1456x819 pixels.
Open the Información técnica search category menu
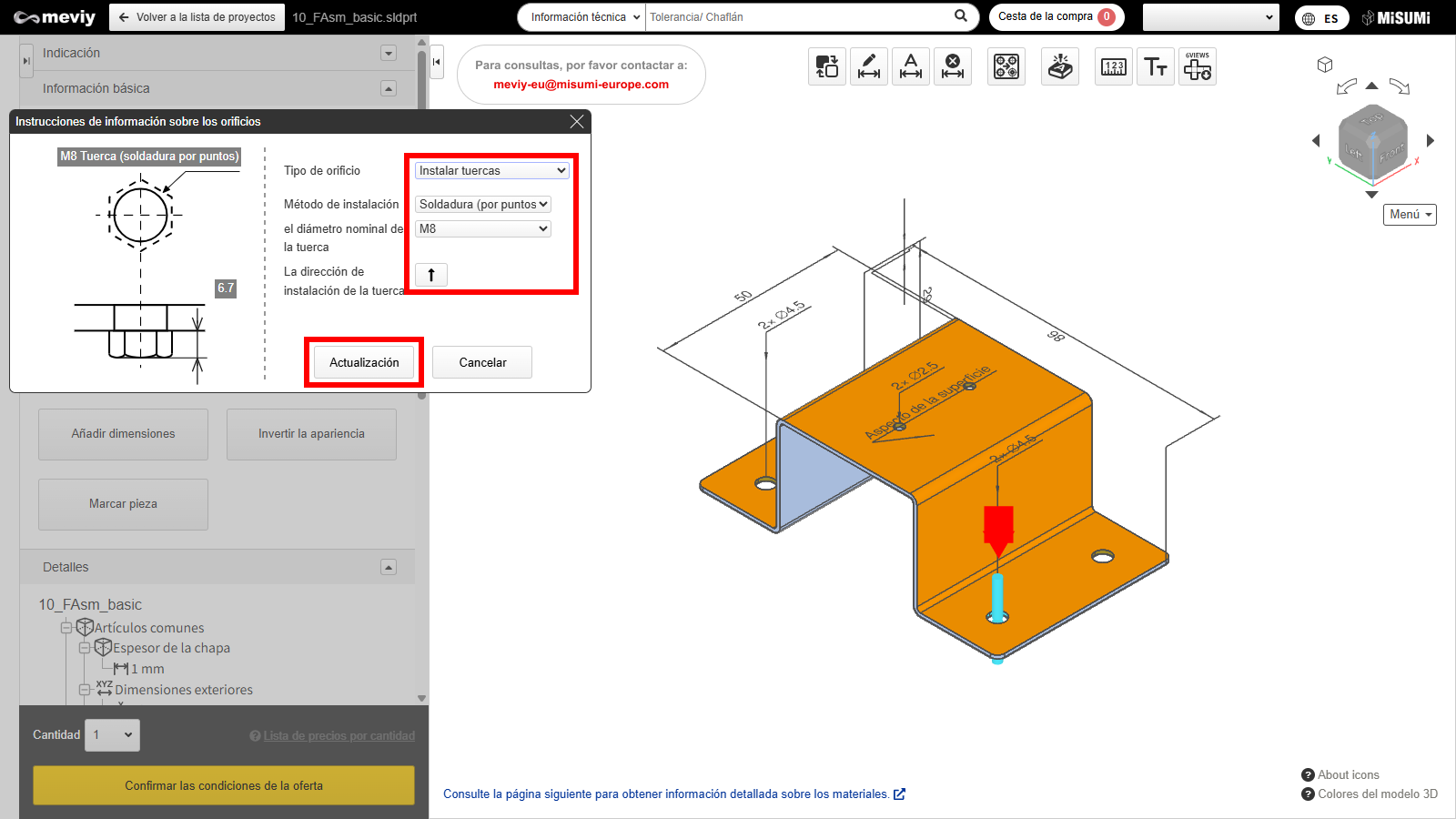tap(585, 17)
